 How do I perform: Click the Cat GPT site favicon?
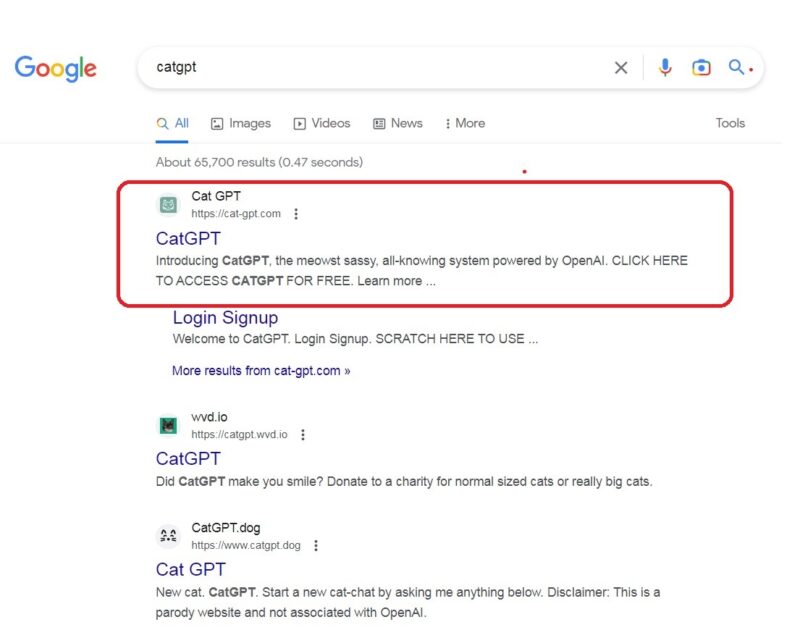click(x=168, y=205)
